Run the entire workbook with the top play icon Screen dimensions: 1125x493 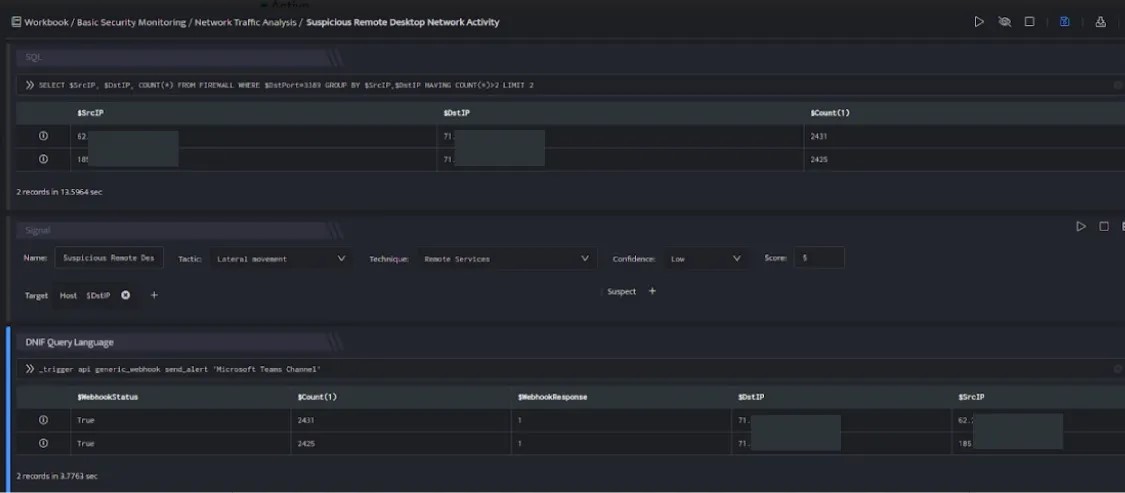coord(979,22)
